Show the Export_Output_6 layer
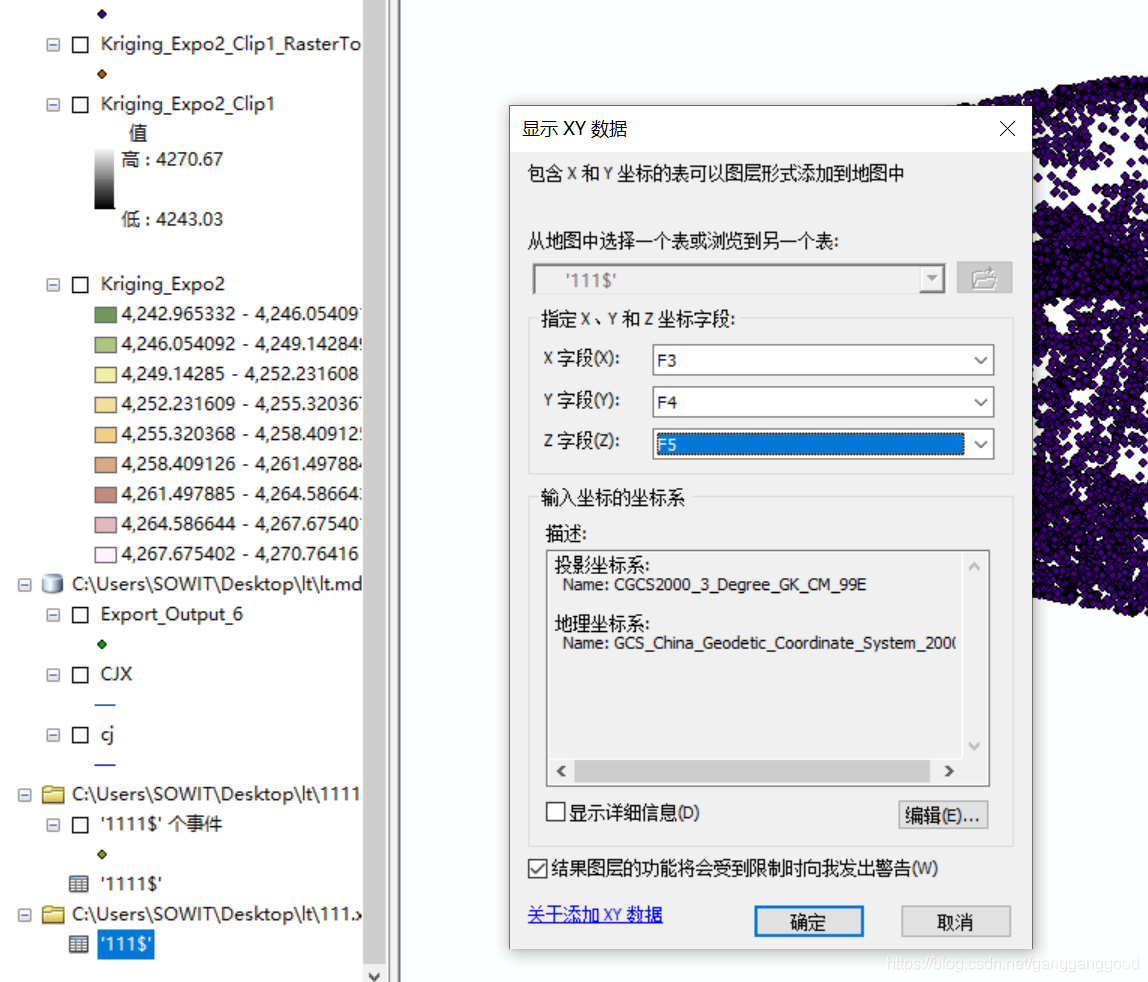This screenshot has height=982, width=1148. pyautogui.click(x=81, y=615)
